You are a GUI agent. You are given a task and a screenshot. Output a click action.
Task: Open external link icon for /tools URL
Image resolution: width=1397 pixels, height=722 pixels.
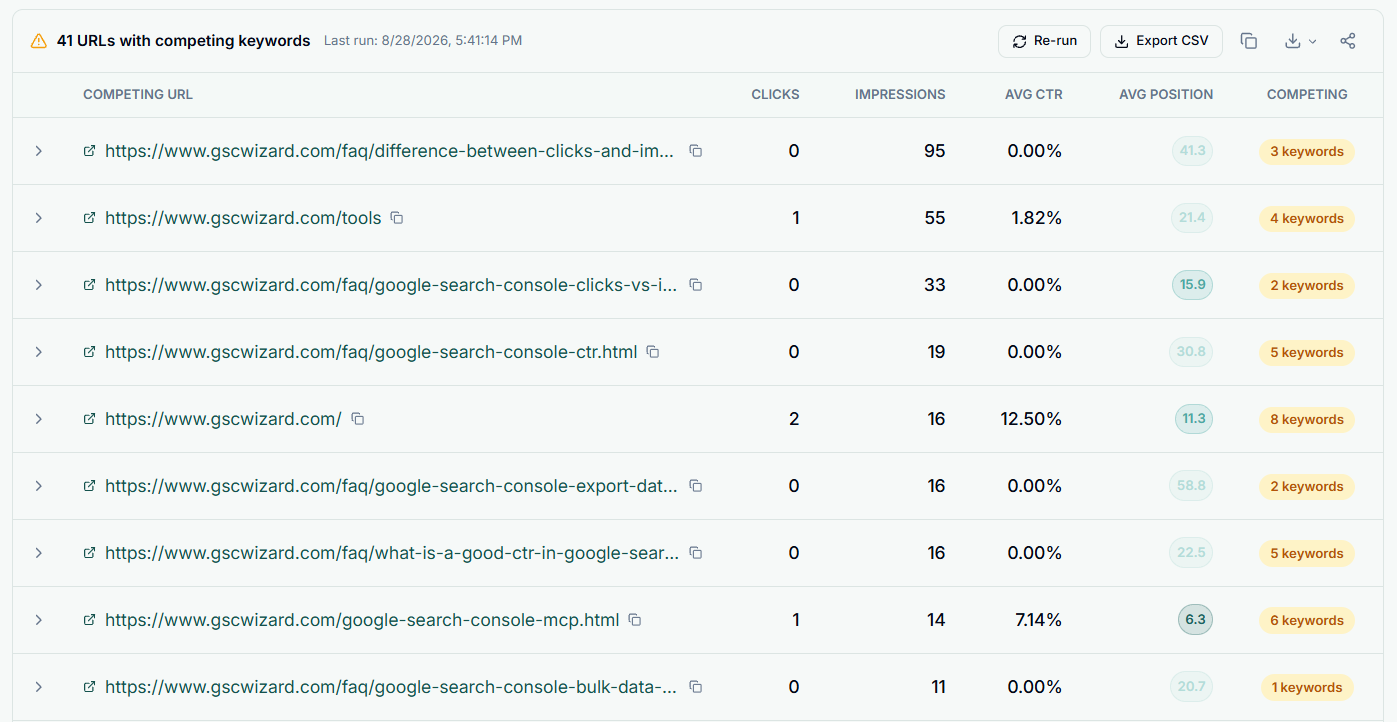(89, 218)
